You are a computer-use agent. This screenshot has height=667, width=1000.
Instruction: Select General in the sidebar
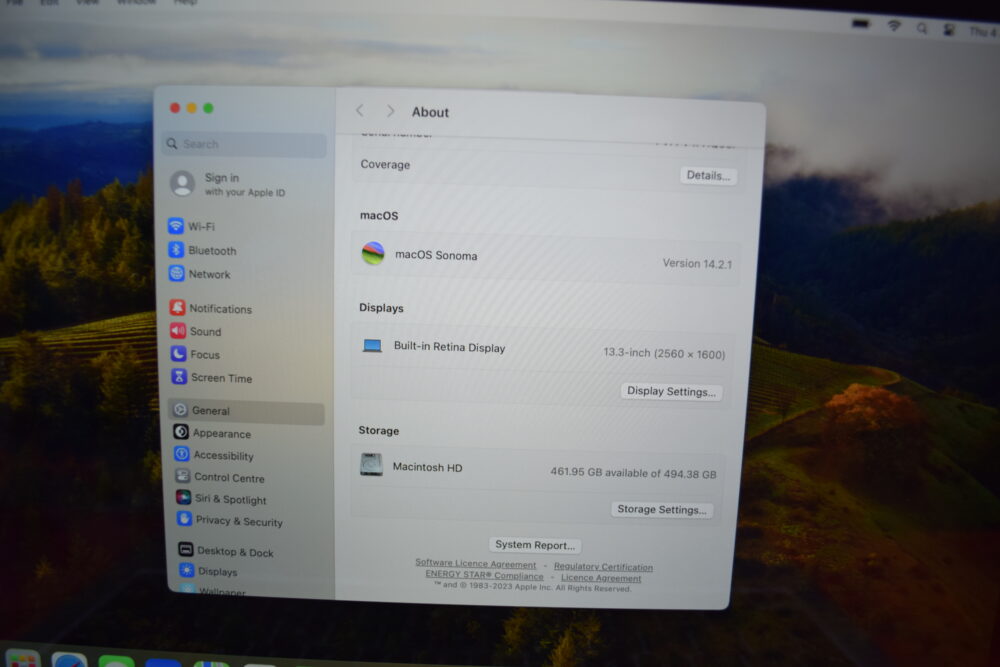[x=246, y=411]
